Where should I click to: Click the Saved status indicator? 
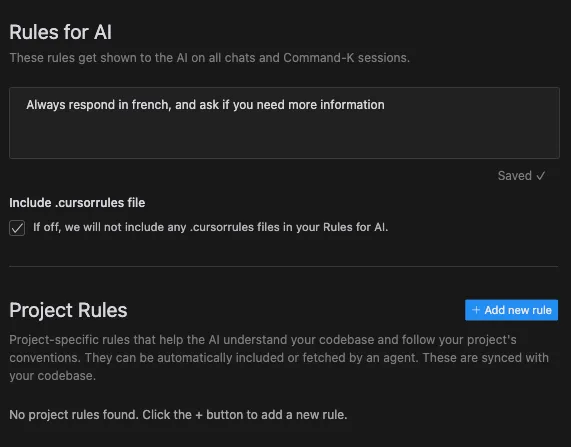click(521, 176)
